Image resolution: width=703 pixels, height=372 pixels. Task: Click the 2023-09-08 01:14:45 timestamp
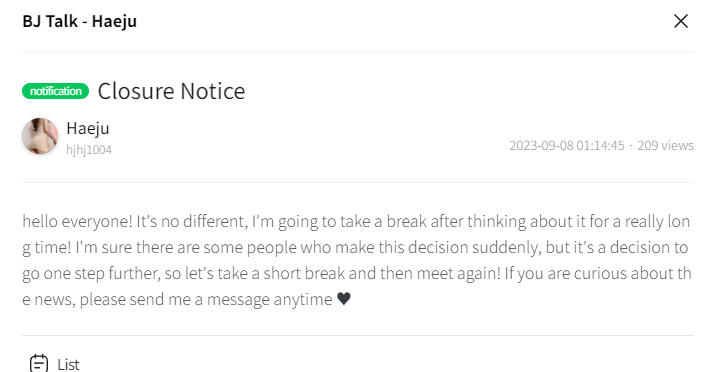(x=567, y=145)
